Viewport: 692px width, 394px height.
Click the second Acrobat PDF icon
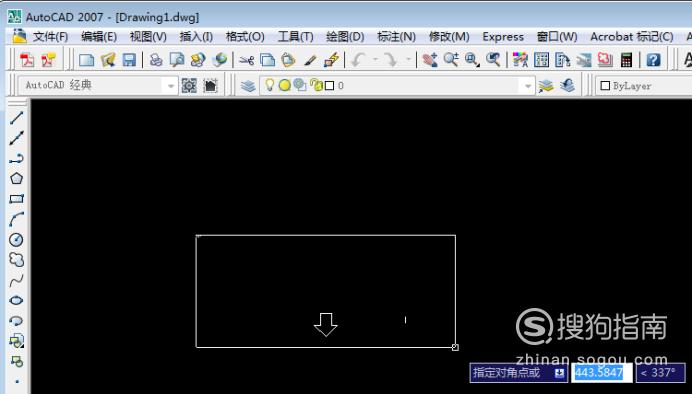49,60
